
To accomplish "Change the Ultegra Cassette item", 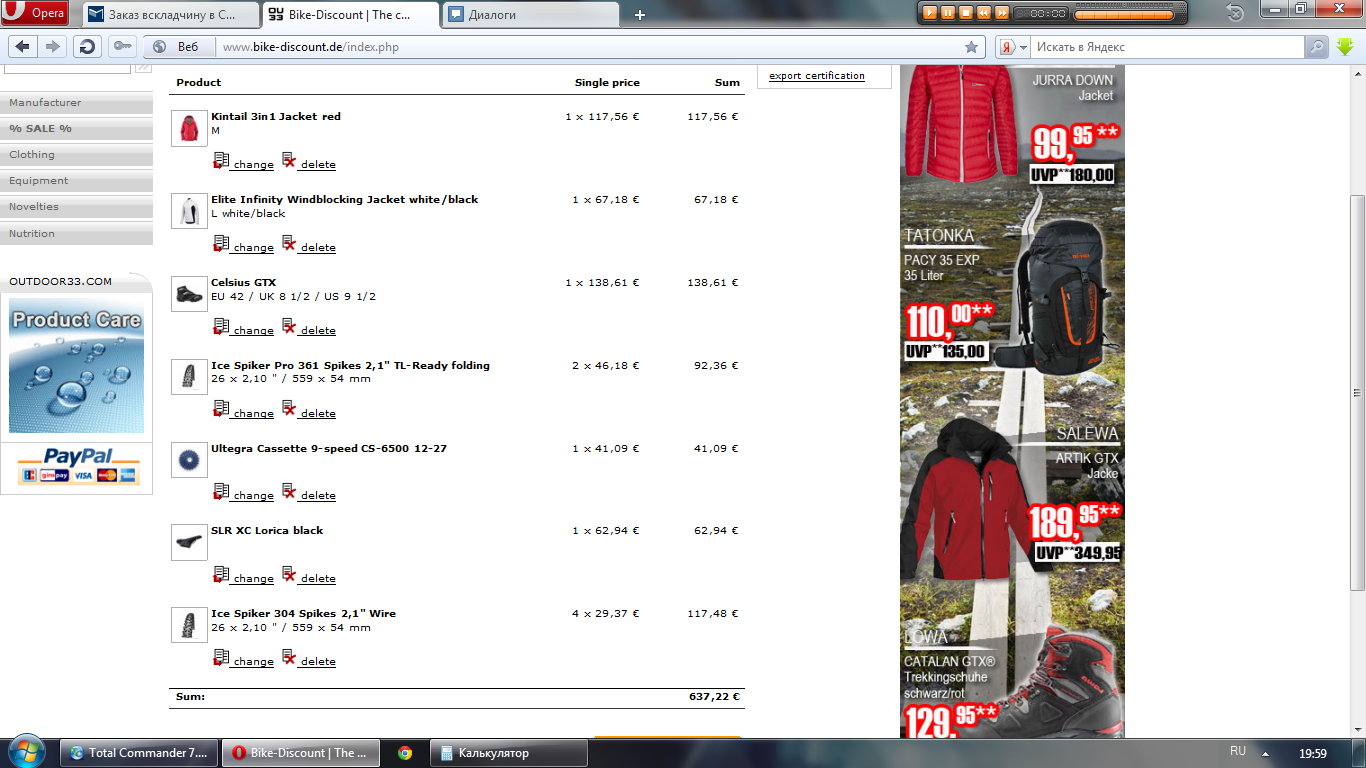I will click(x=243, y=493).
